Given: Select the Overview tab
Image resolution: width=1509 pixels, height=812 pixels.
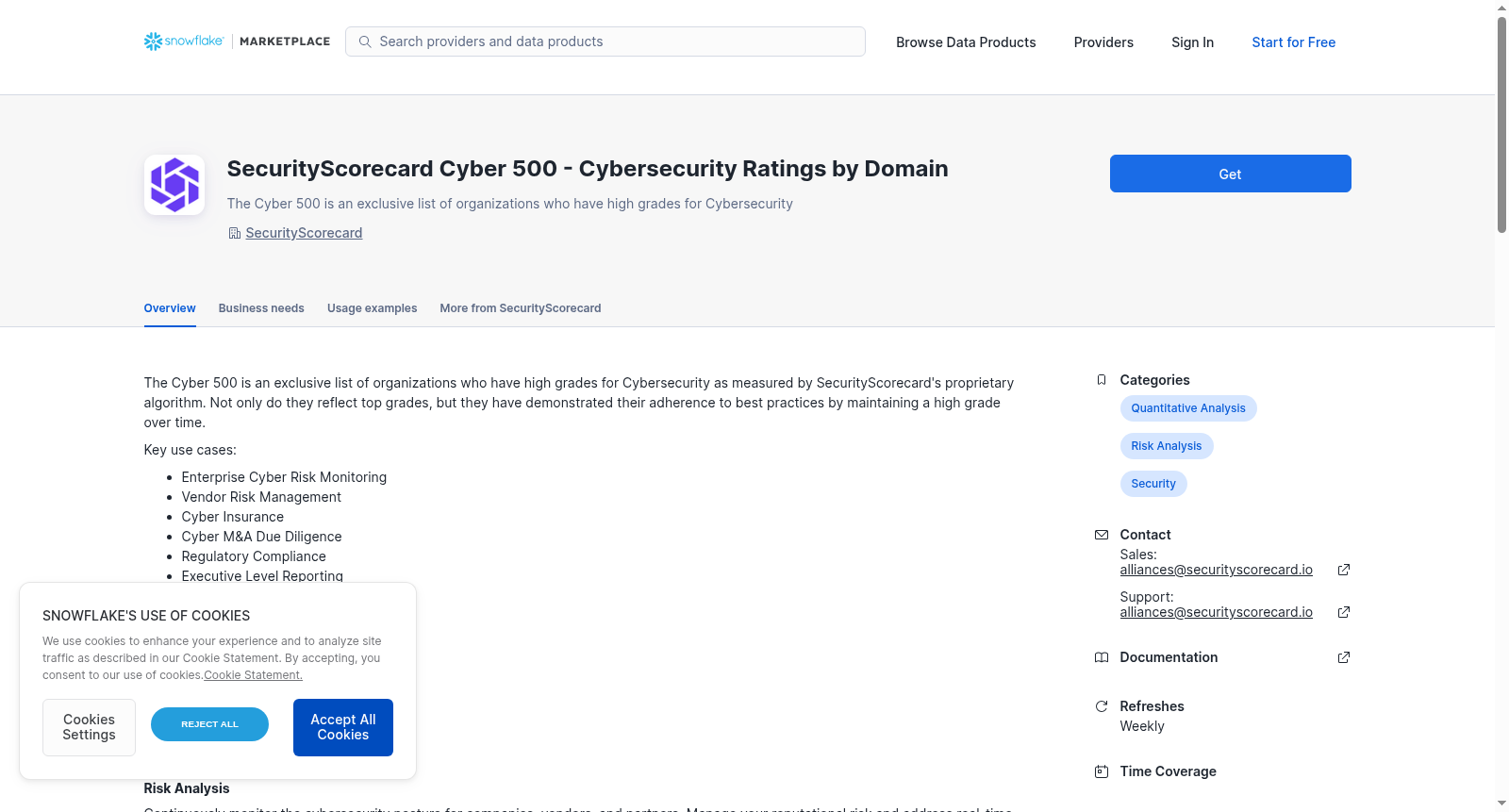Looking at the screenshot, I should tap(170, 308).
